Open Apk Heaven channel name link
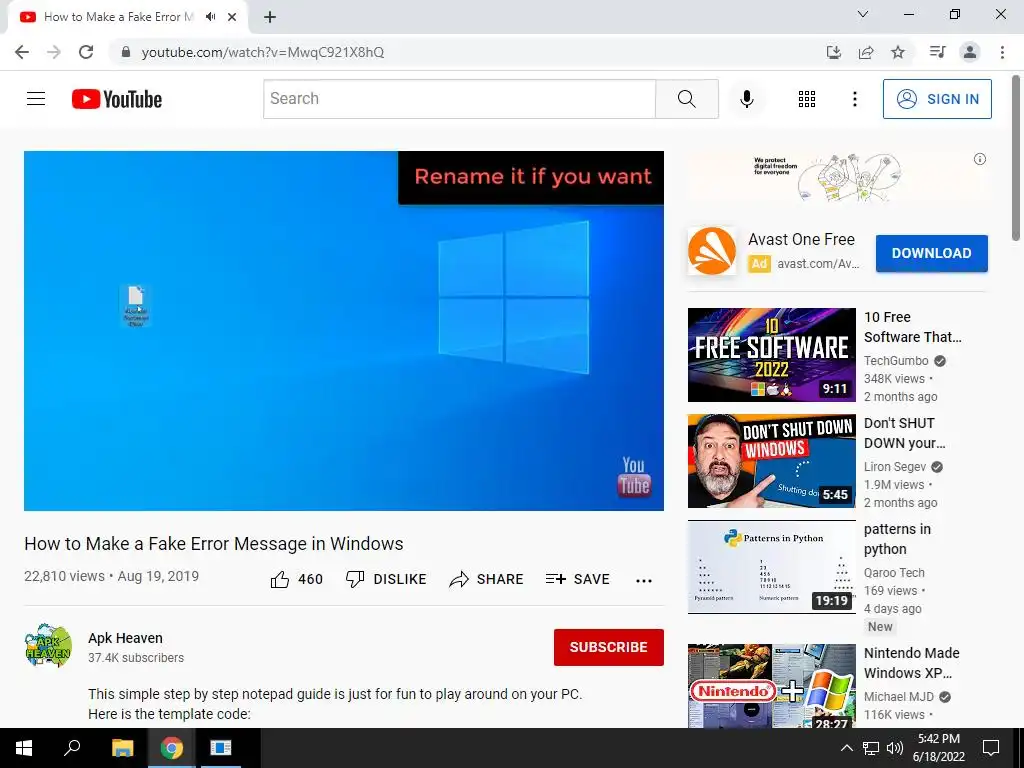The width and height of the screenshot is (1024, 768). pos(125,638)
